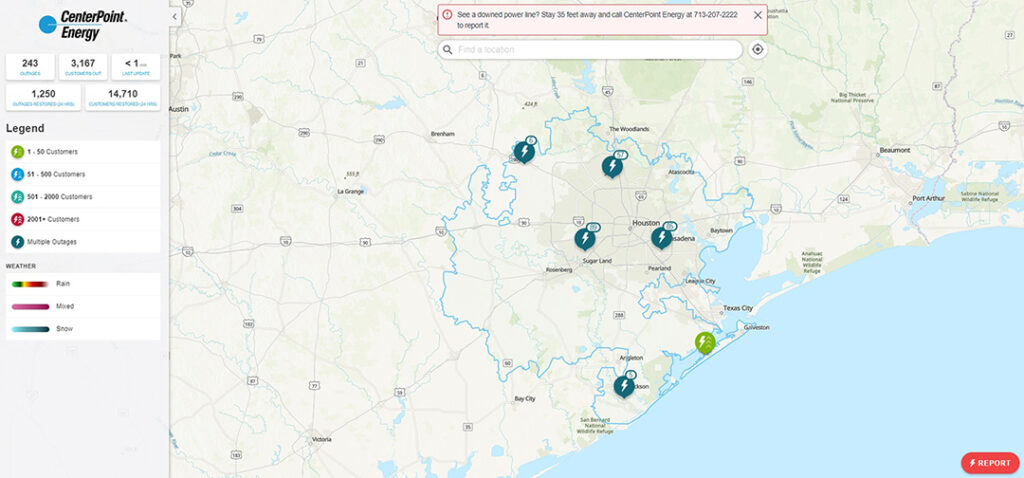This screenshot has height=478, width=1024.
Task: Click the CenterPoint Energy logo
Action: (x=82, y=25)
